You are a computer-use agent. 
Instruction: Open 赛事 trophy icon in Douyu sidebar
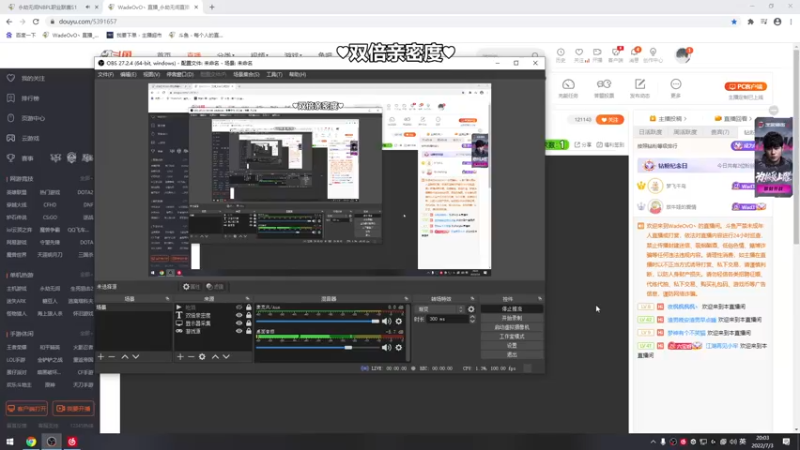tap(11, 158)
